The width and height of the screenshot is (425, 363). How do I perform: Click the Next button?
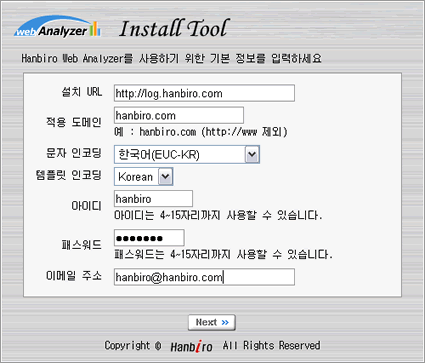pos(212,322)
